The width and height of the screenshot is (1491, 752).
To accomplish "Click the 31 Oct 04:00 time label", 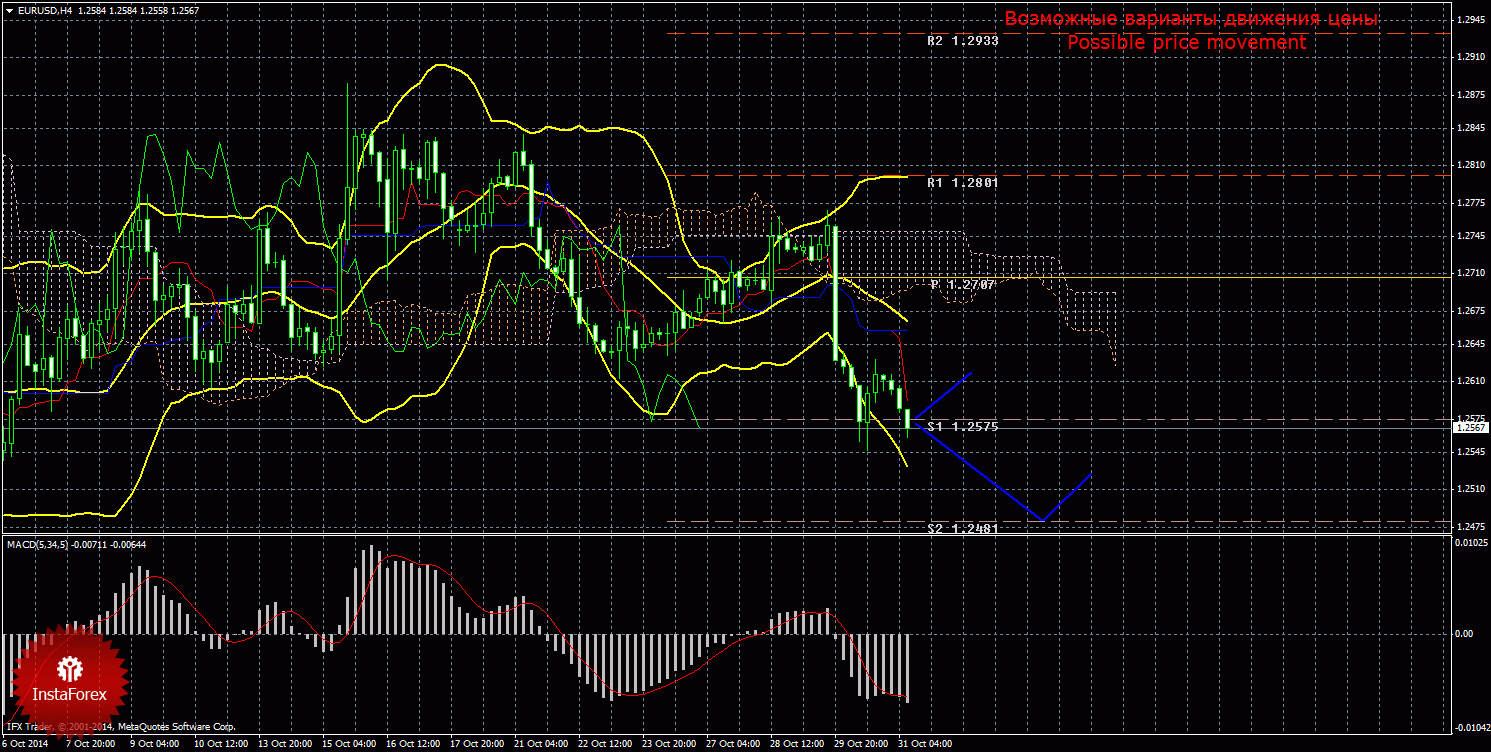I will click(925, 744).
